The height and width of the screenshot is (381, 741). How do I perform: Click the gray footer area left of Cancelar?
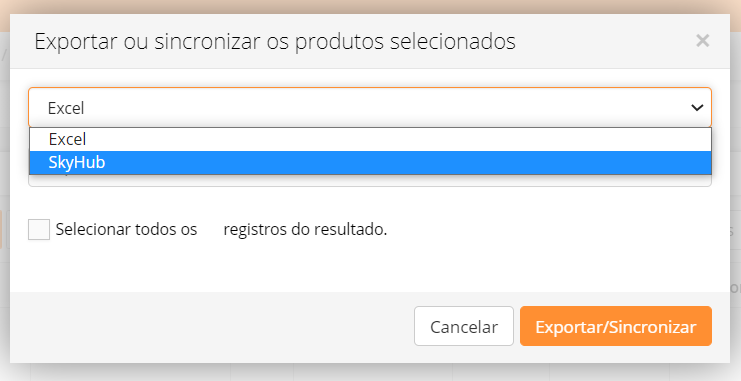point(212,326)
